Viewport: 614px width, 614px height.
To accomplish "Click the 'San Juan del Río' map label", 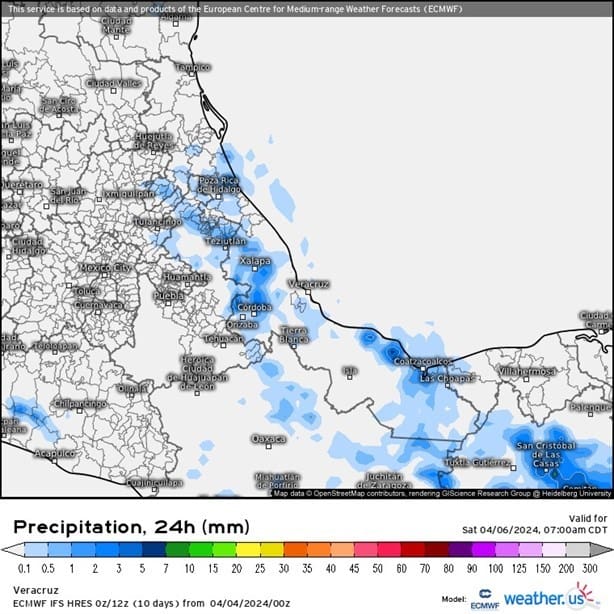I will pos(68,196).
